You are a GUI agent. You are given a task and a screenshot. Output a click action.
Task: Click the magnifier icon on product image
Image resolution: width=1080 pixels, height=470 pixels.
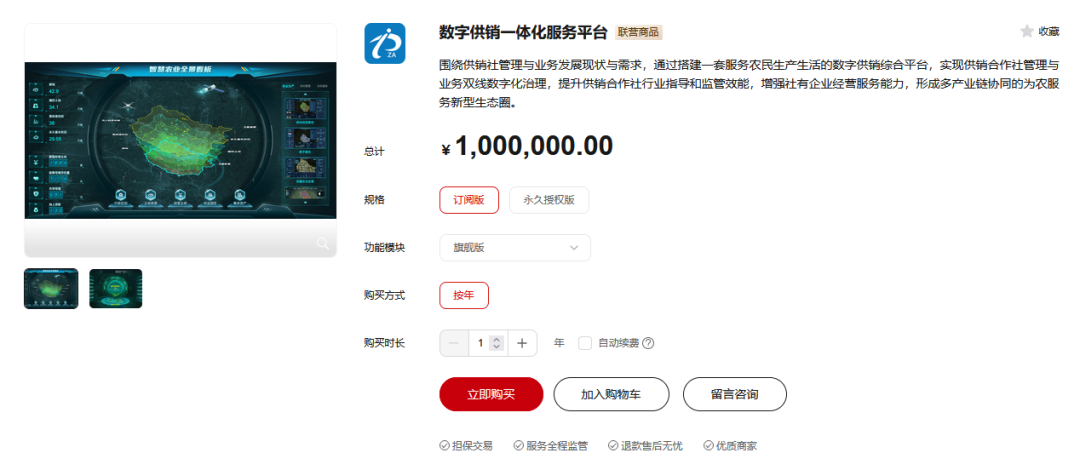[x=322, y=243]
